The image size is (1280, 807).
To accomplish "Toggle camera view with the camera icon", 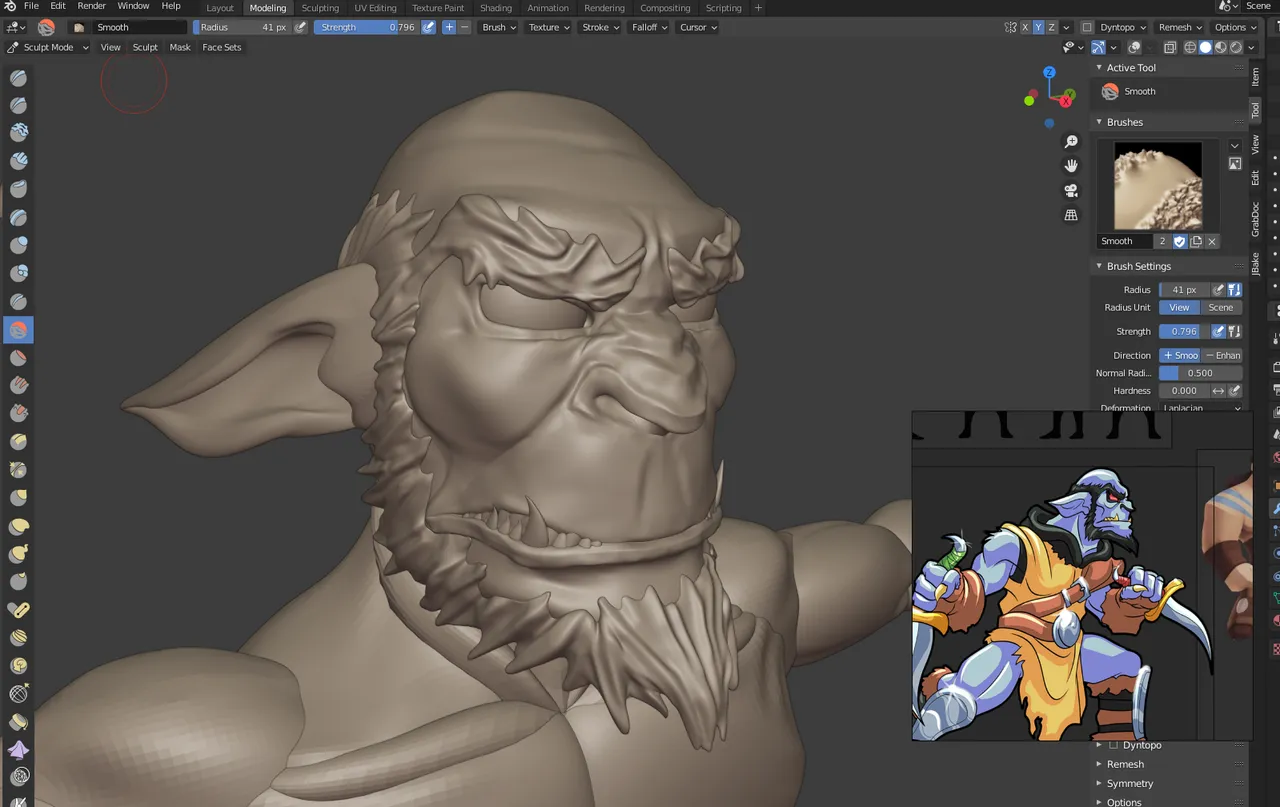I will tap(1071, 190).
